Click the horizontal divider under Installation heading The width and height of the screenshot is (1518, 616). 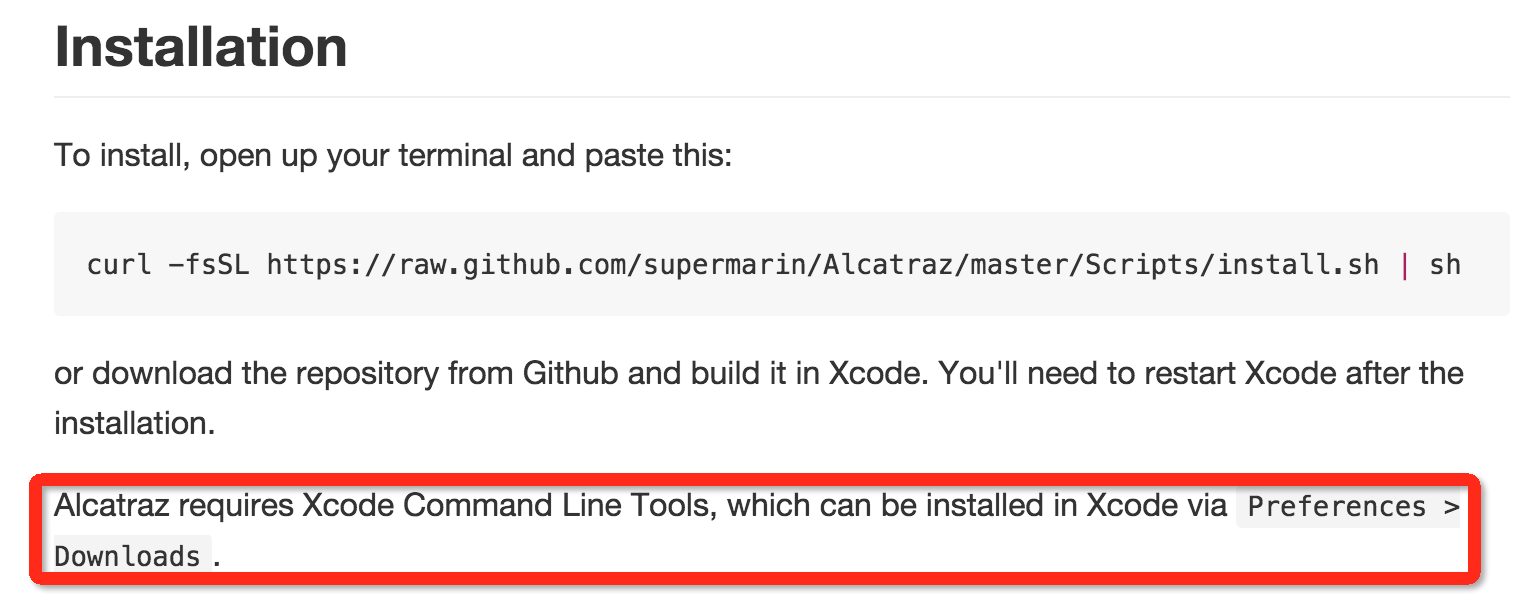tap(781, 97)
